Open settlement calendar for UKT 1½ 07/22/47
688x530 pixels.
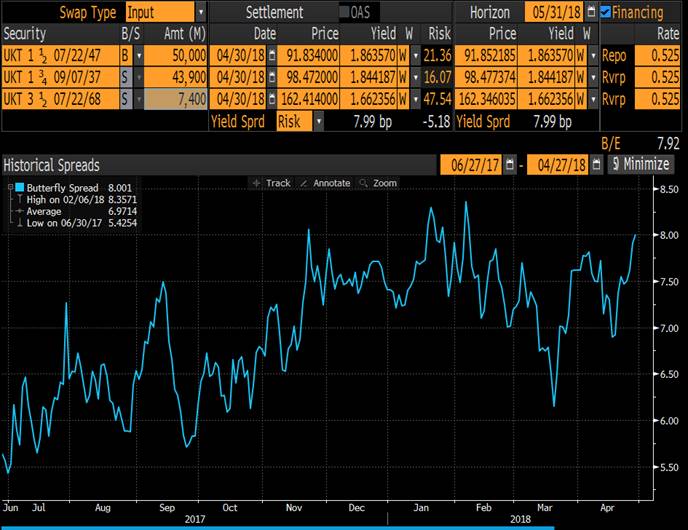point(272,55)
